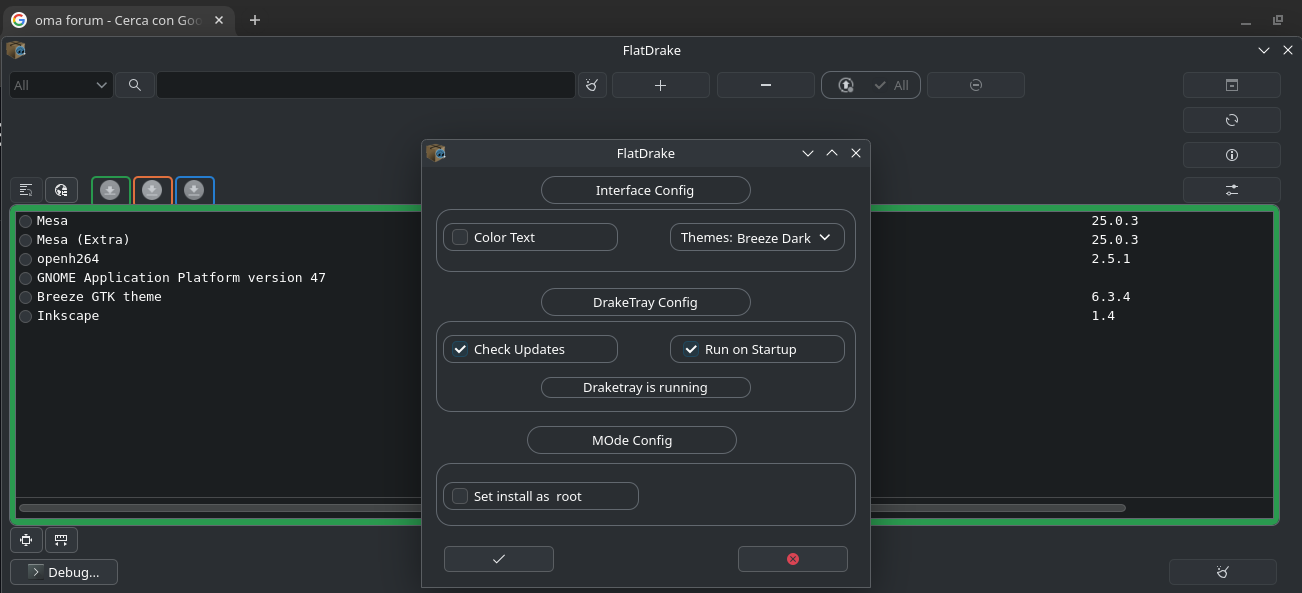Click the Draketray is running button

point(645,387)
